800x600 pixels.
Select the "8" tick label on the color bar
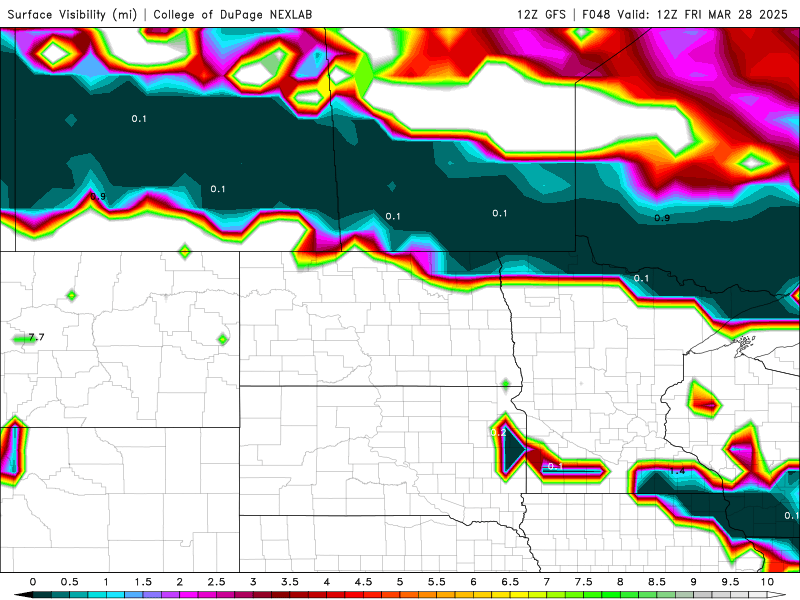[x=620, y=582]
